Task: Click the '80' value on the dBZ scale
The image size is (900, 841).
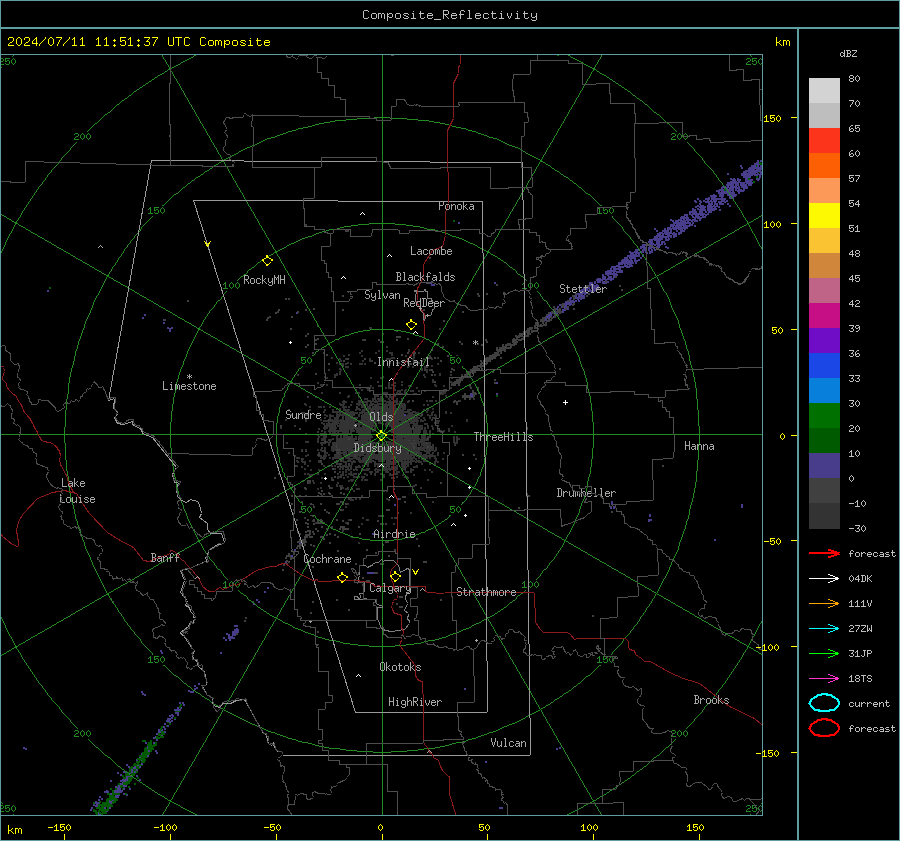Action: point(854,79)
